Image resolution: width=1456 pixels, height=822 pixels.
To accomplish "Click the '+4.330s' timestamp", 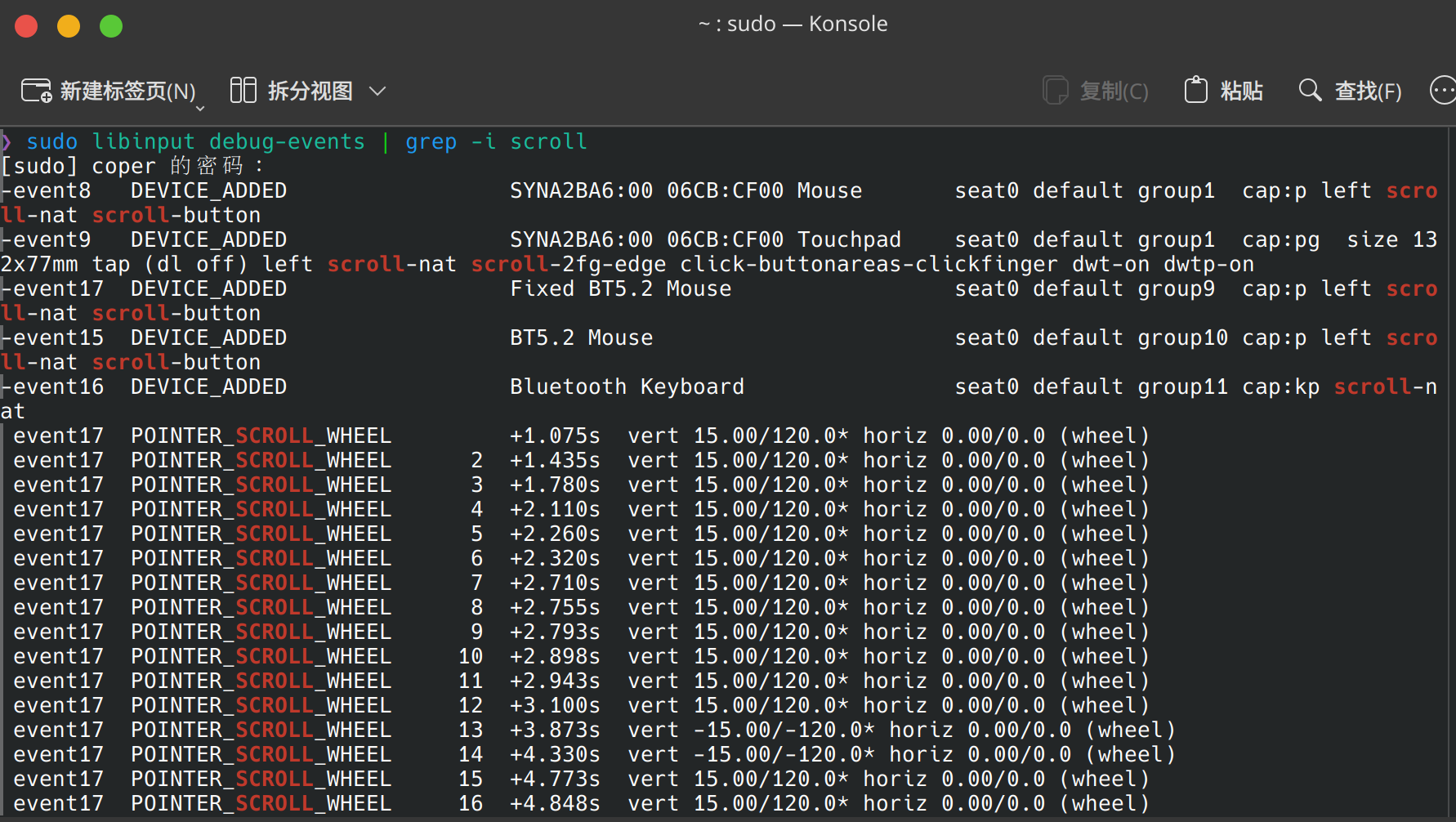I will [x=556, y=754].
